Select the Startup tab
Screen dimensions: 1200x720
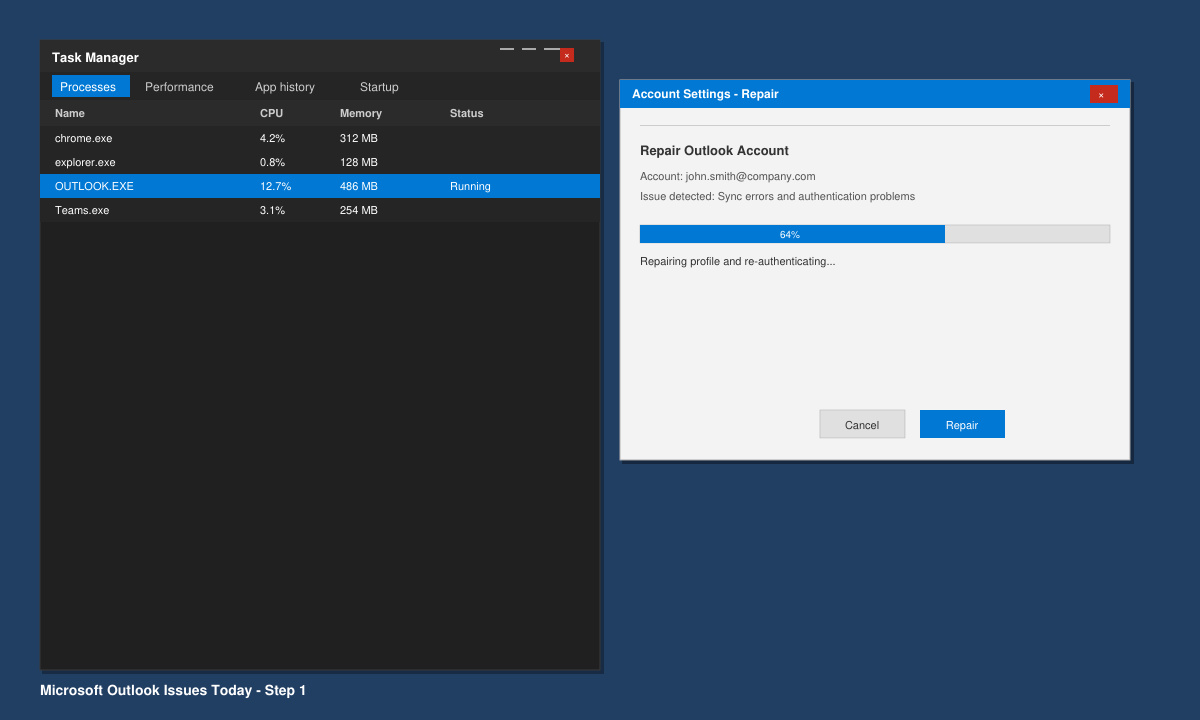click(x=379, y=87)
